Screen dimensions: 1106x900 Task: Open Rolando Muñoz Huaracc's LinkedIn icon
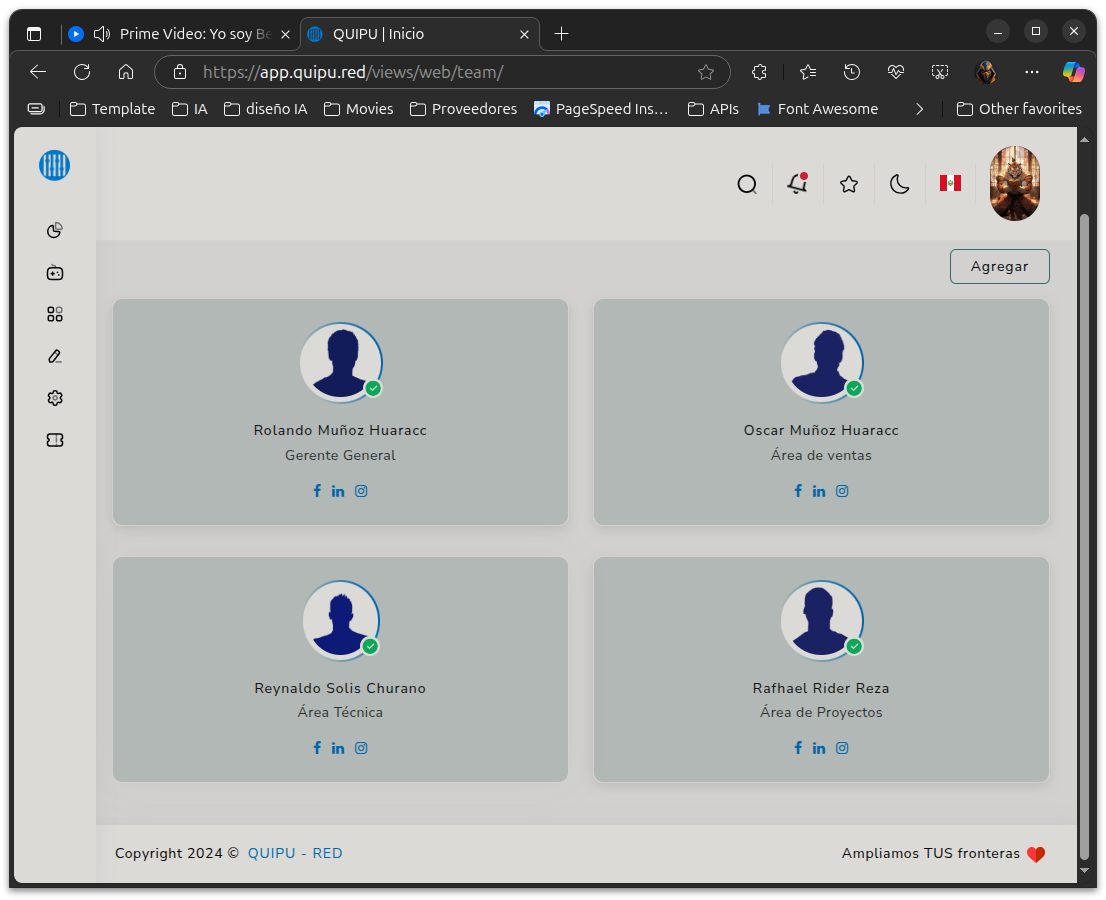(338, 491)
